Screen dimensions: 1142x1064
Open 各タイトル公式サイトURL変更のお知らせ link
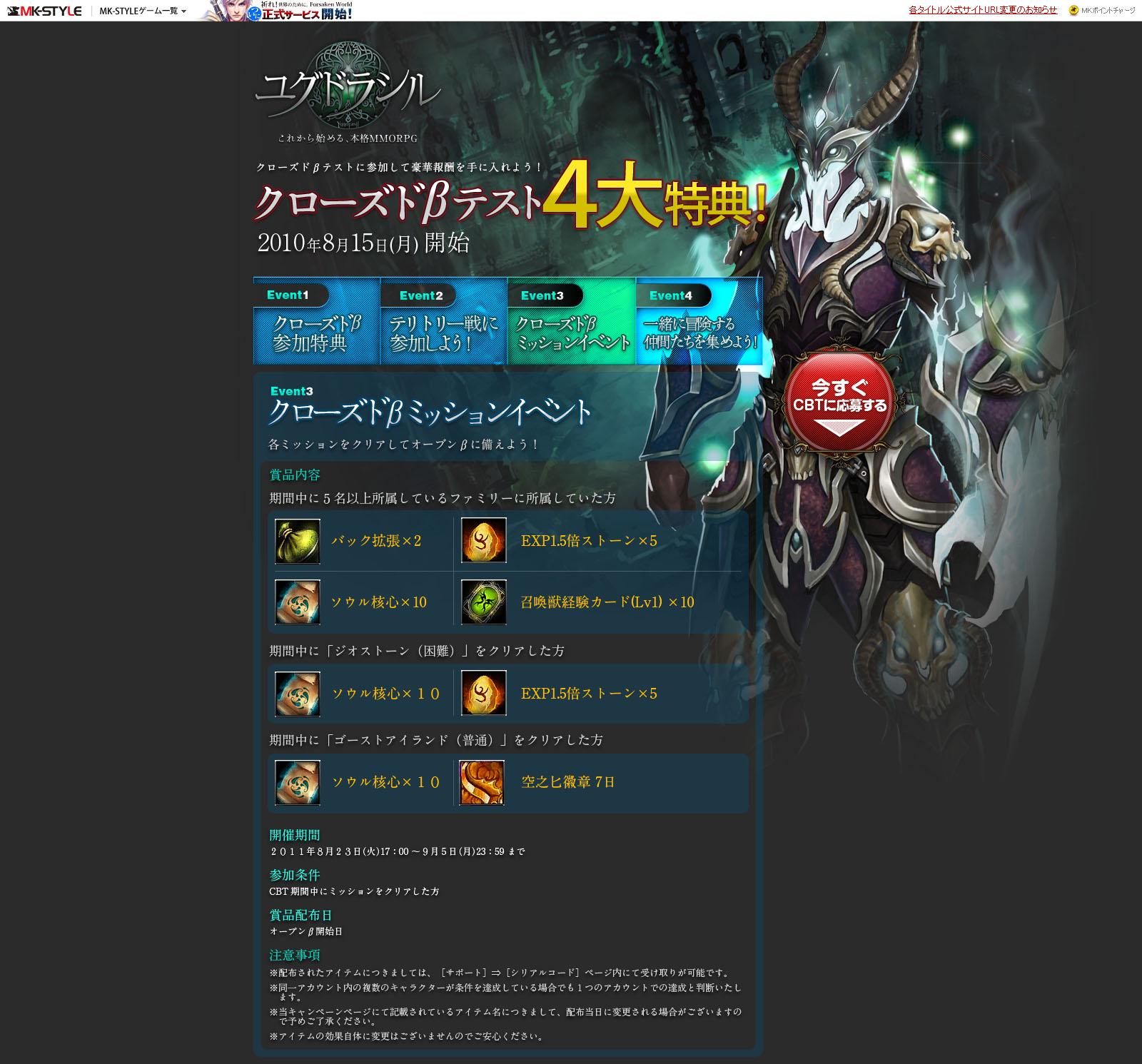[983, 10]
